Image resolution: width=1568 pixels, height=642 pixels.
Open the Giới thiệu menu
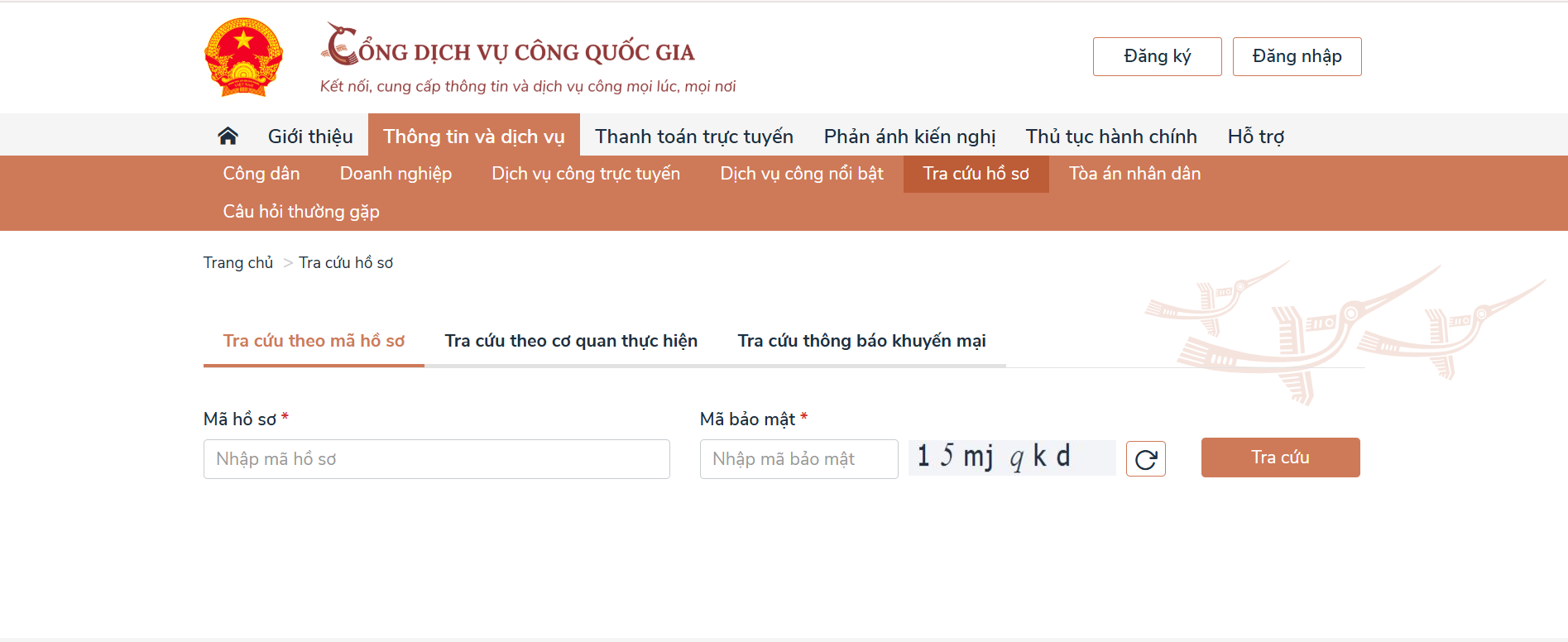pyautogui.click(x=310, y=136)
